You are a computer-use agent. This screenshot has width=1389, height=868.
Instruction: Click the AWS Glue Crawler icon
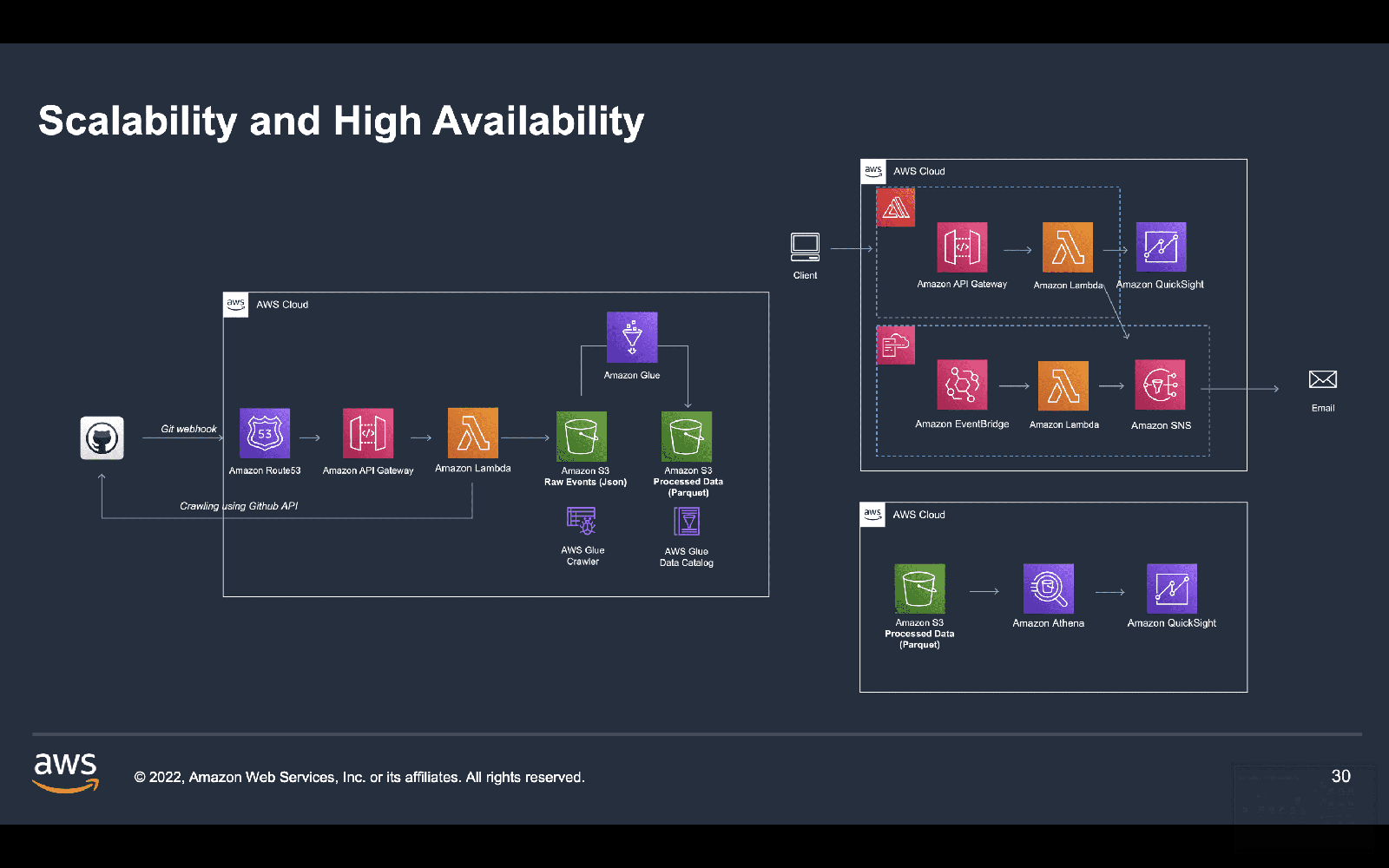(582, 521)
